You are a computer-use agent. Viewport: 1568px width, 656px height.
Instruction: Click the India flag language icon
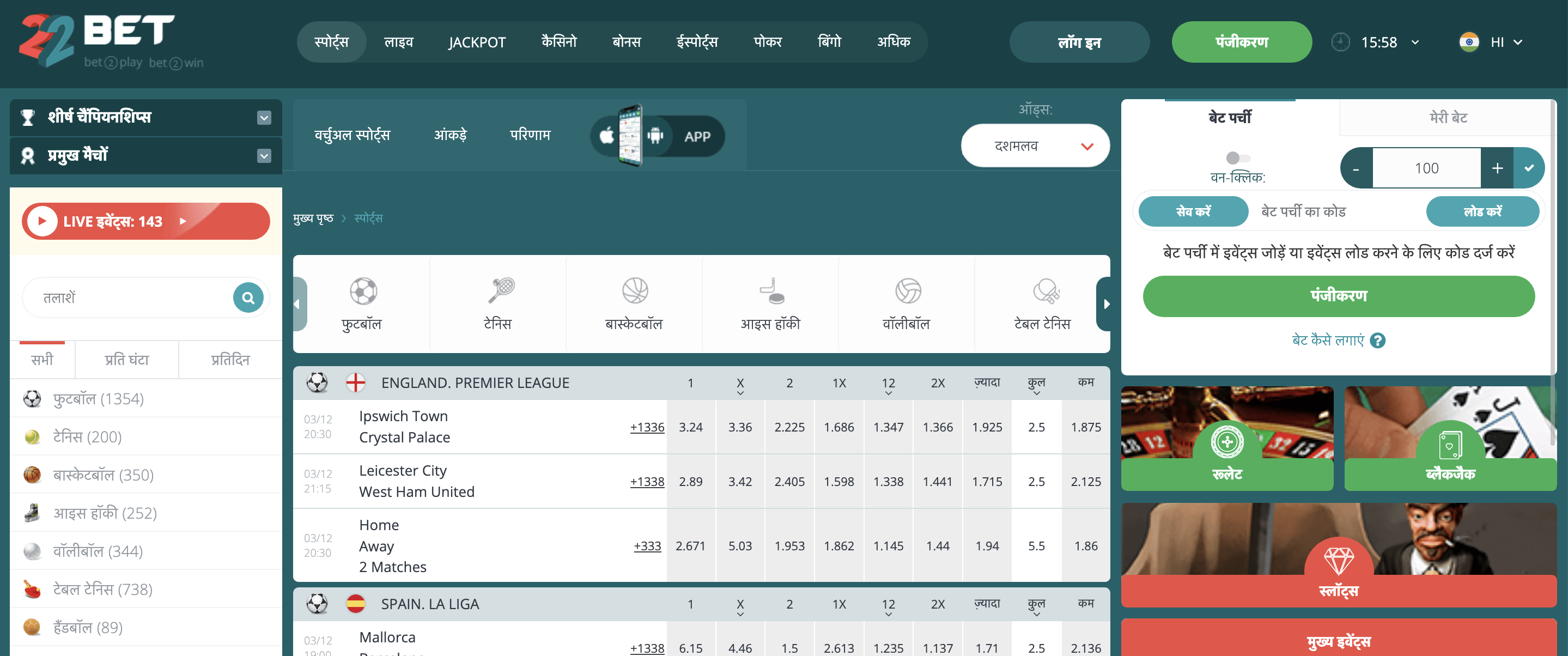pos(1468,42)
